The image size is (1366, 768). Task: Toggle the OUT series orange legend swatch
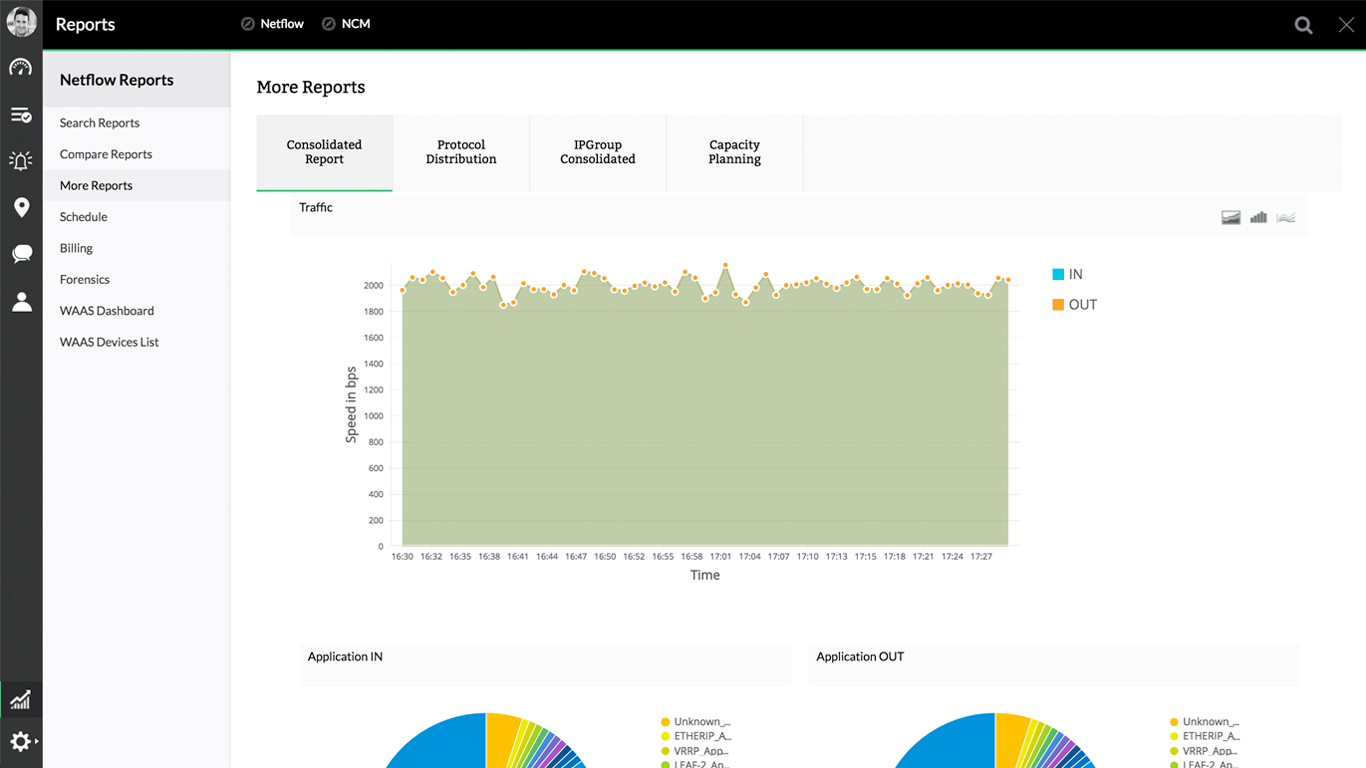1058,305
